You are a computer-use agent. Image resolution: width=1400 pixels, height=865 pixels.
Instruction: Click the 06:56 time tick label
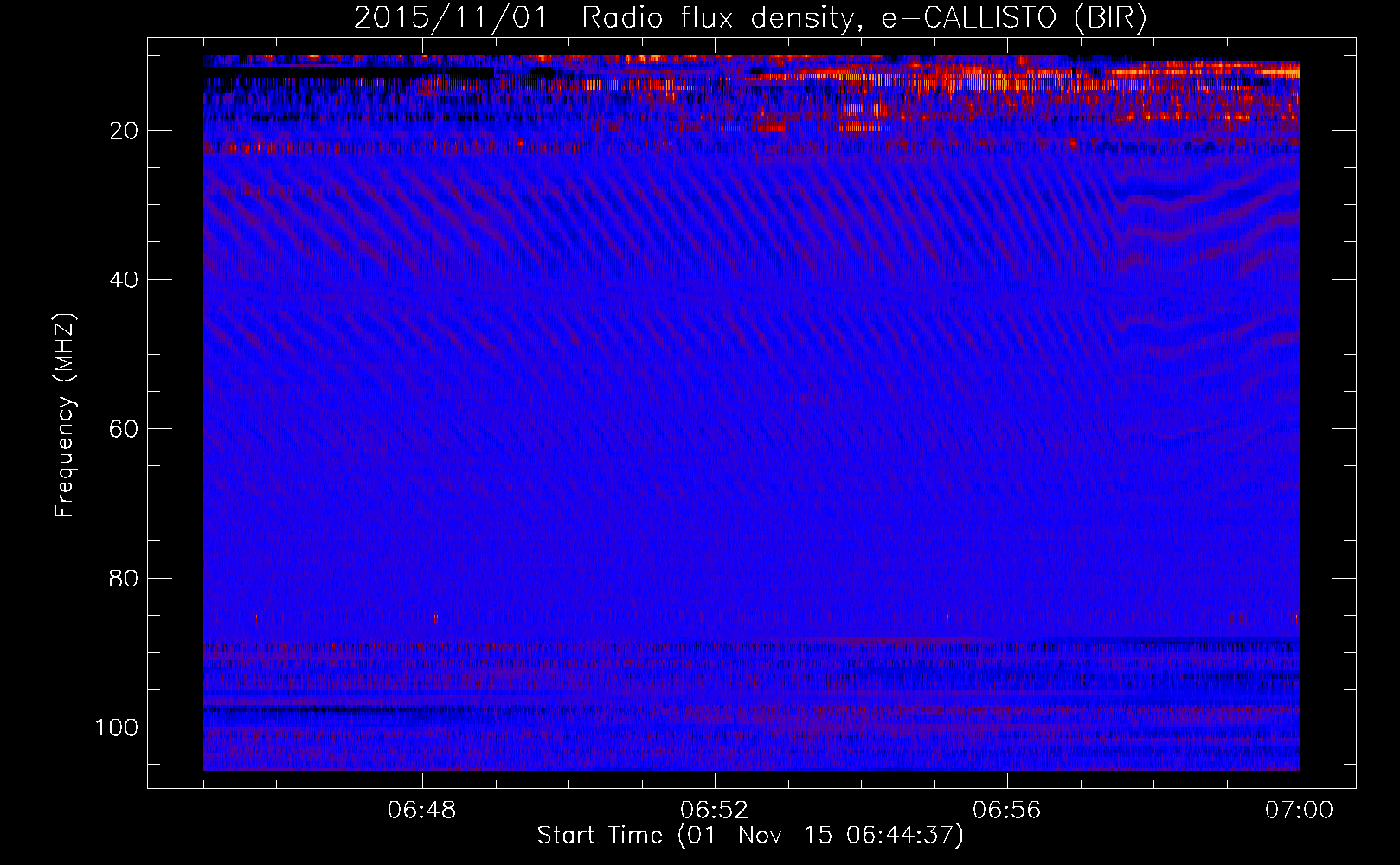pyautogui.click(x=1006, y=811)
